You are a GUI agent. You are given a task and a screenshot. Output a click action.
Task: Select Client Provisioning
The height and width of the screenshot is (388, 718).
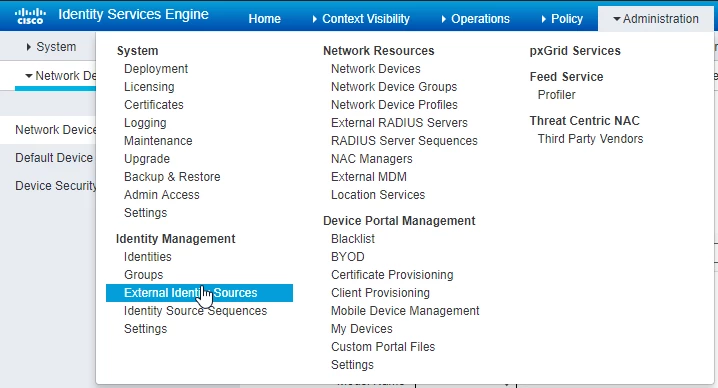(x=380, y=293)
